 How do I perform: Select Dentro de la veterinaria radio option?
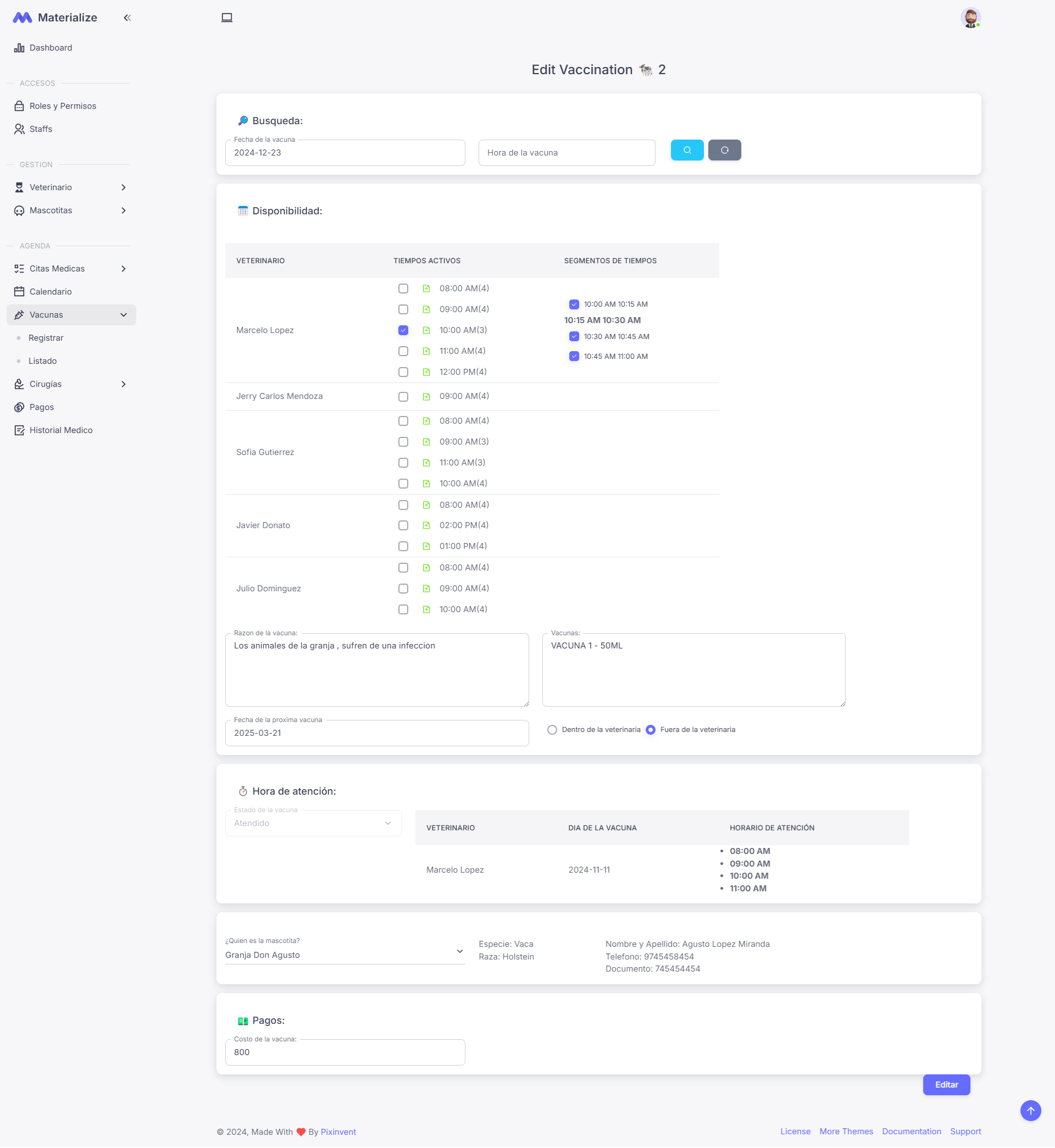[x=552, y=730]
